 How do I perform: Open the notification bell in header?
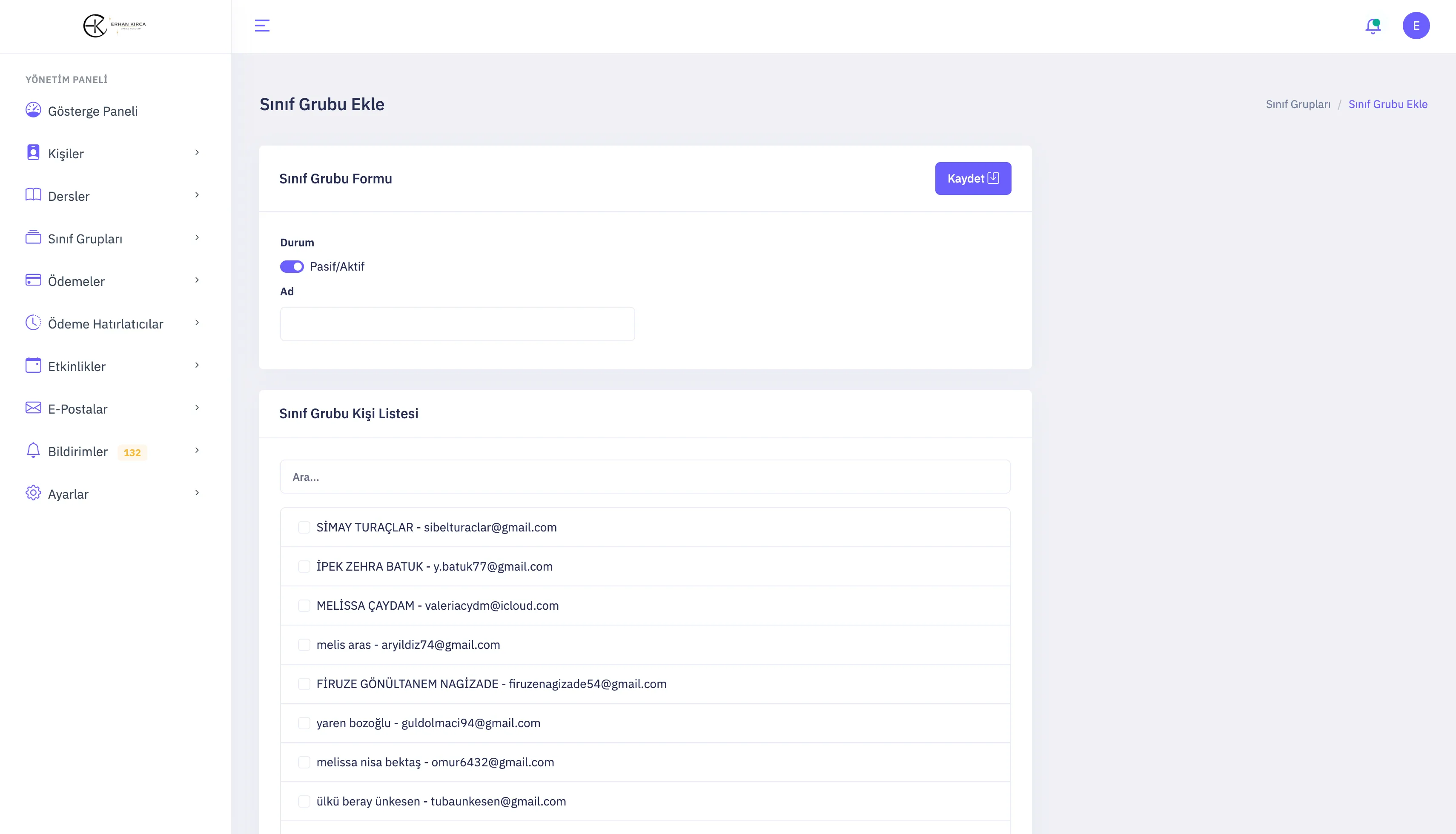pyautogui.click(x=1372, y=26)
